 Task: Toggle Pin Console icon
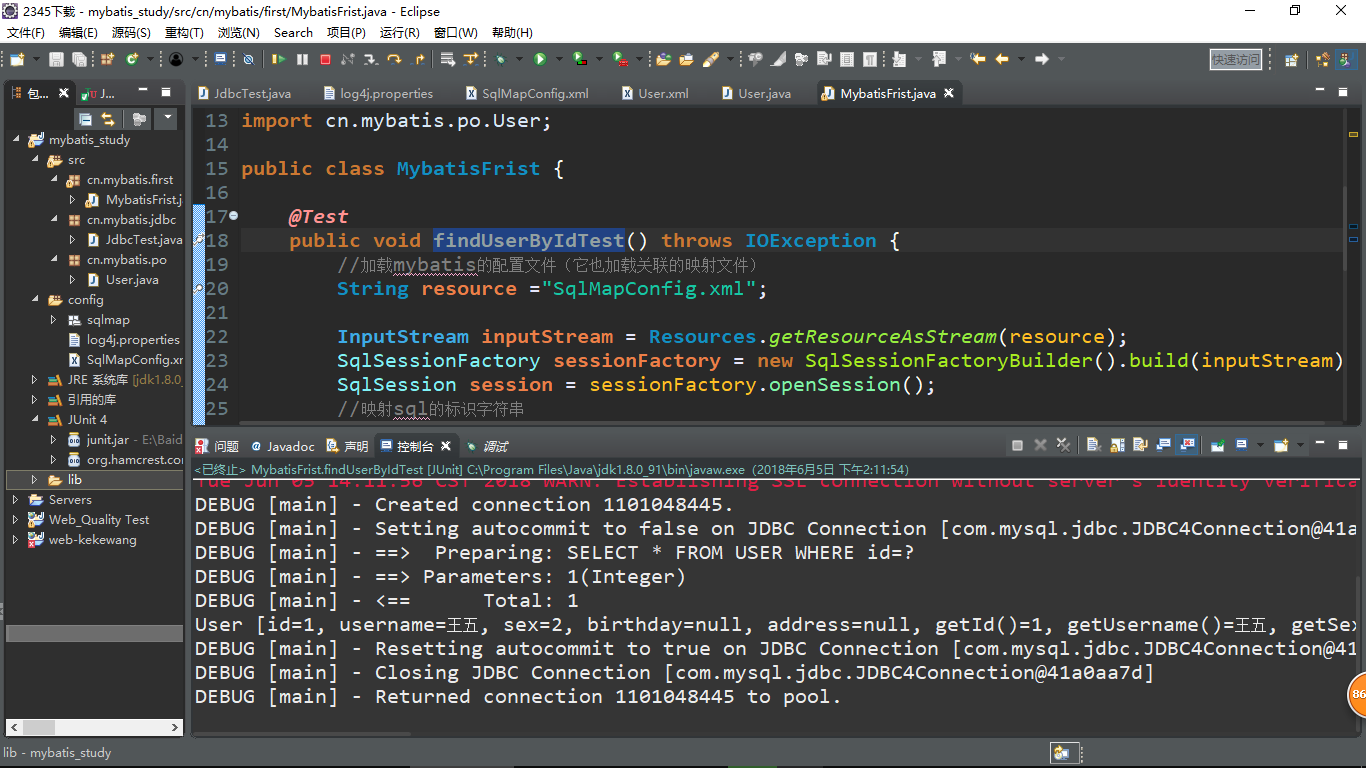pos(1218,446)
